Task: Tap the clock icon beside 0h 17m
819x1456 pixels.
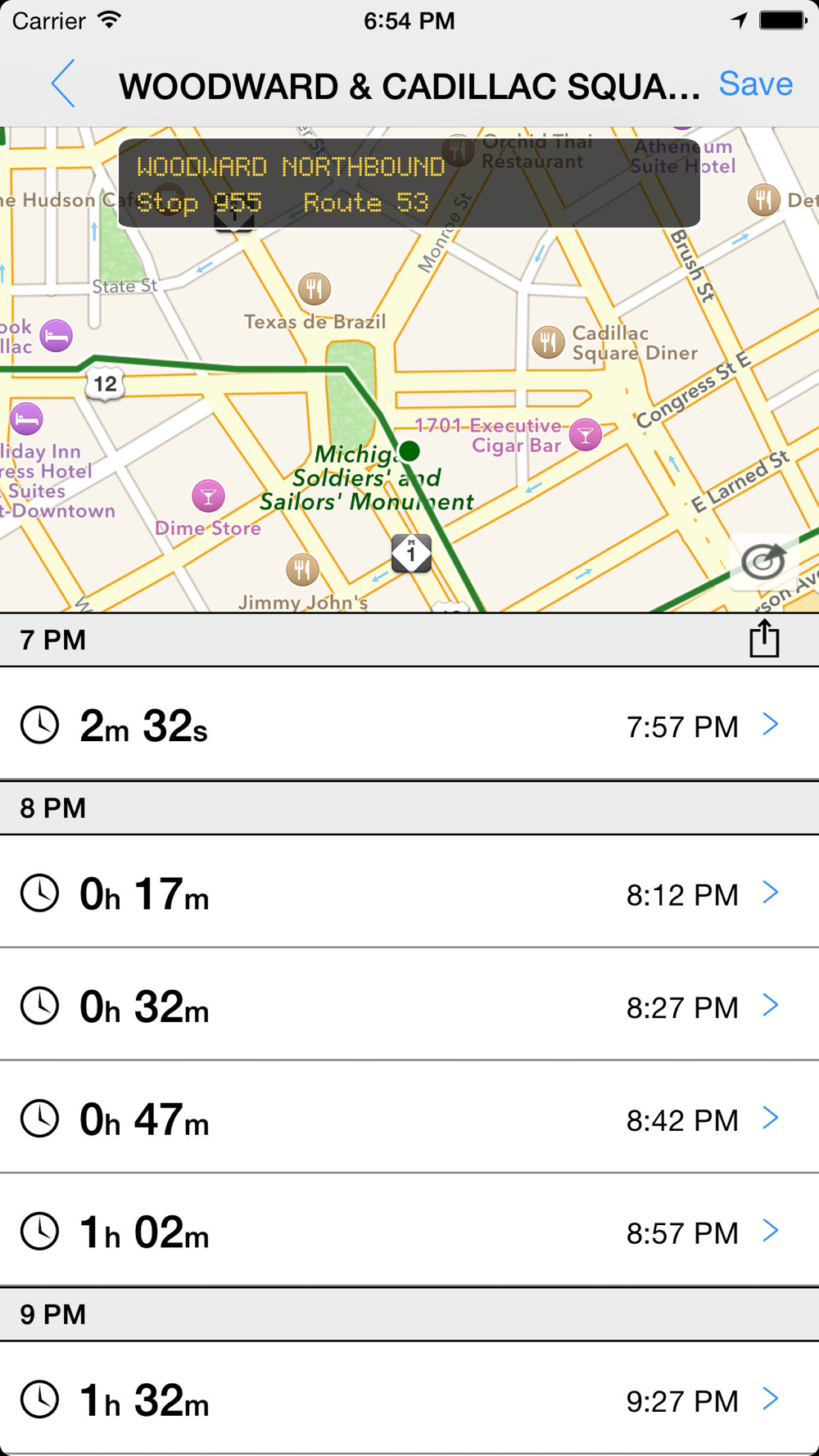Action: [x=39, y=893]
